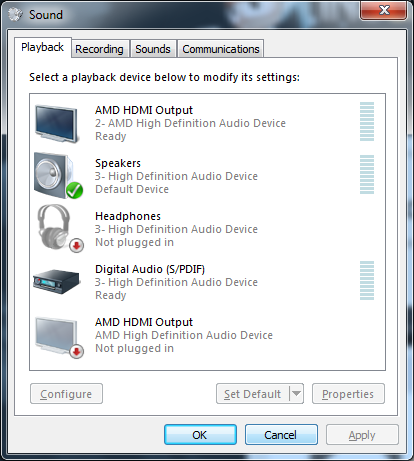Click the Configure button

point(66,394)
